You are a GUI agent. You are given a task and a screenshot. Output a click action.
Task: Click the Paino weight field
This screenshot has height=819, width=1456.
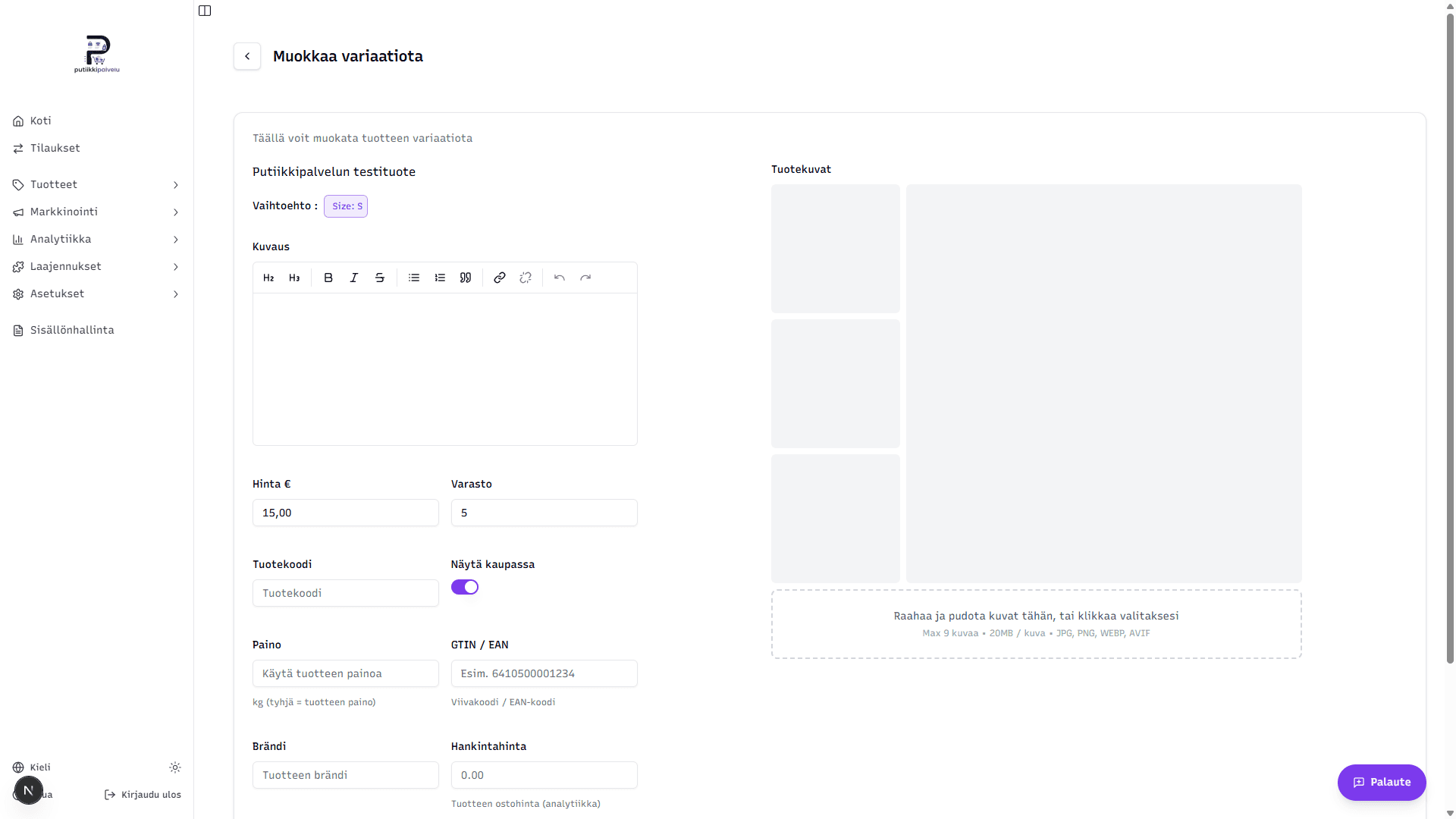pyautogui.click(x=346, y=673)
